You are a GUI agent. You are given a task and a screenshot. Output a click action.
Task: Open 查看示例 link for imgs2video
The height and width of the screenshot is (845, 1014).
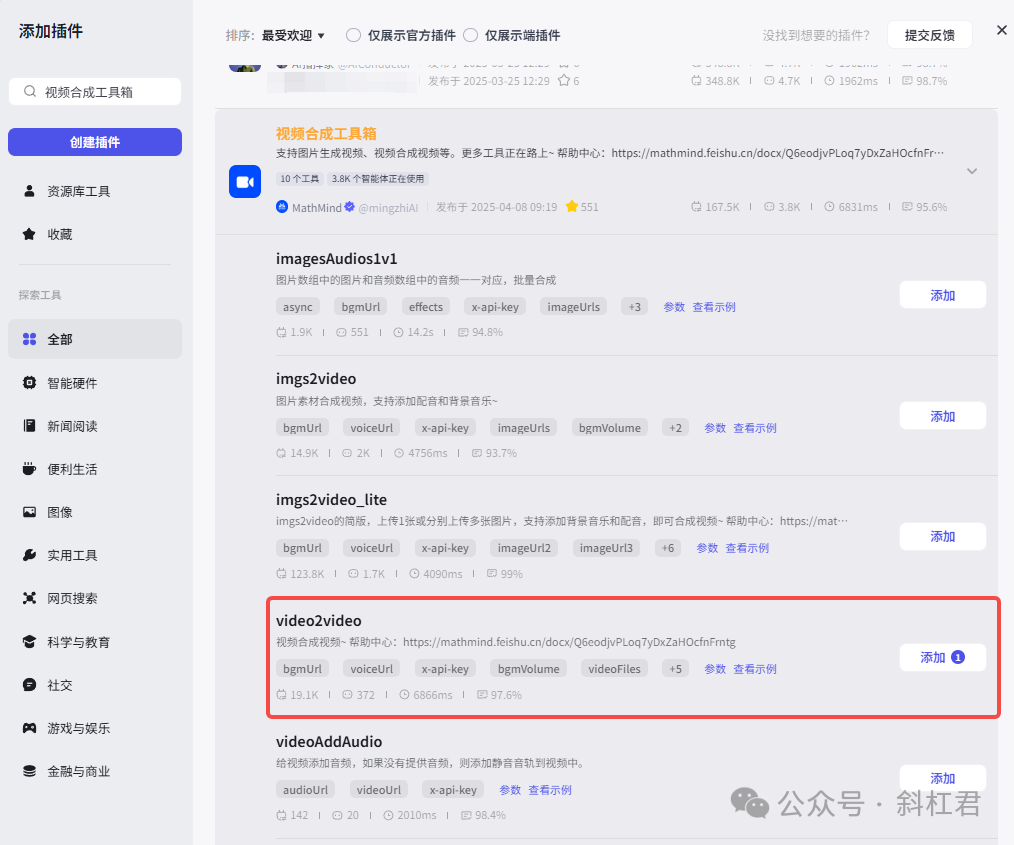pos(755,427)
